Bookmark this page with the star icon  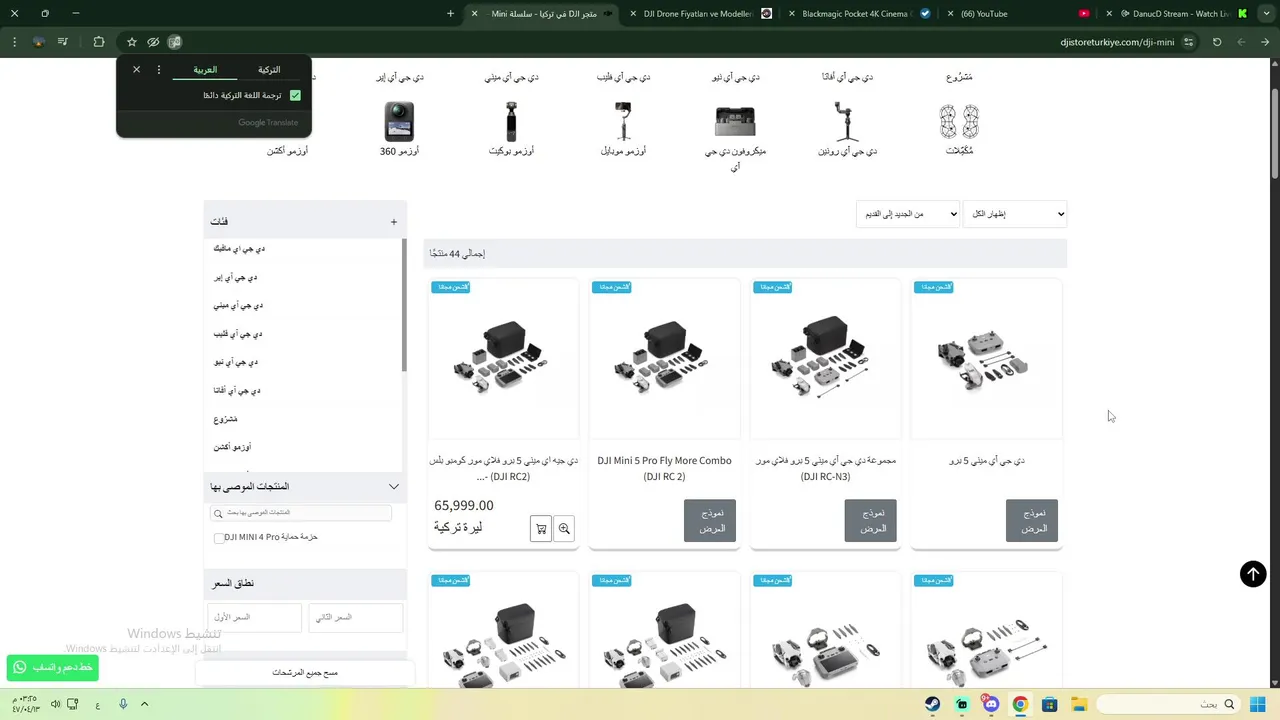(x=131, y=42)
